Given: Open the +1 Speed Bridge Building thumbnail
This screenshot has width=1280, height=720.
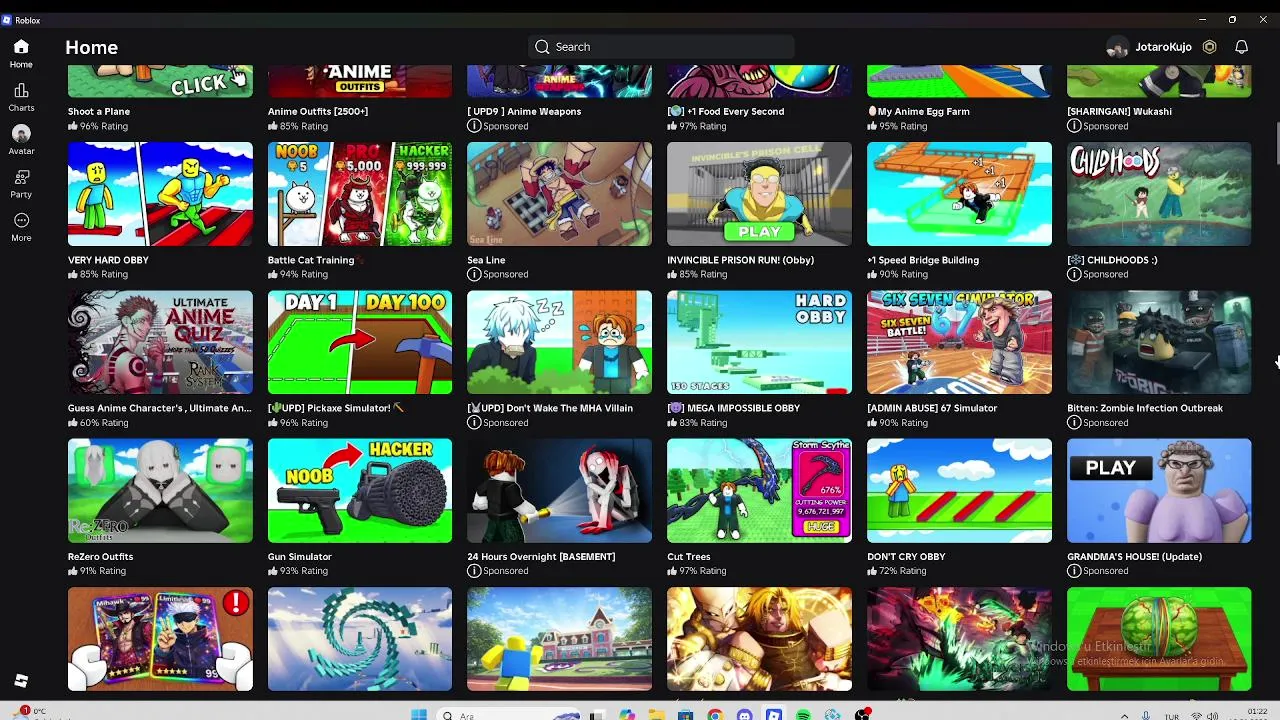Looking at the screenshot, I should [960, 194].
